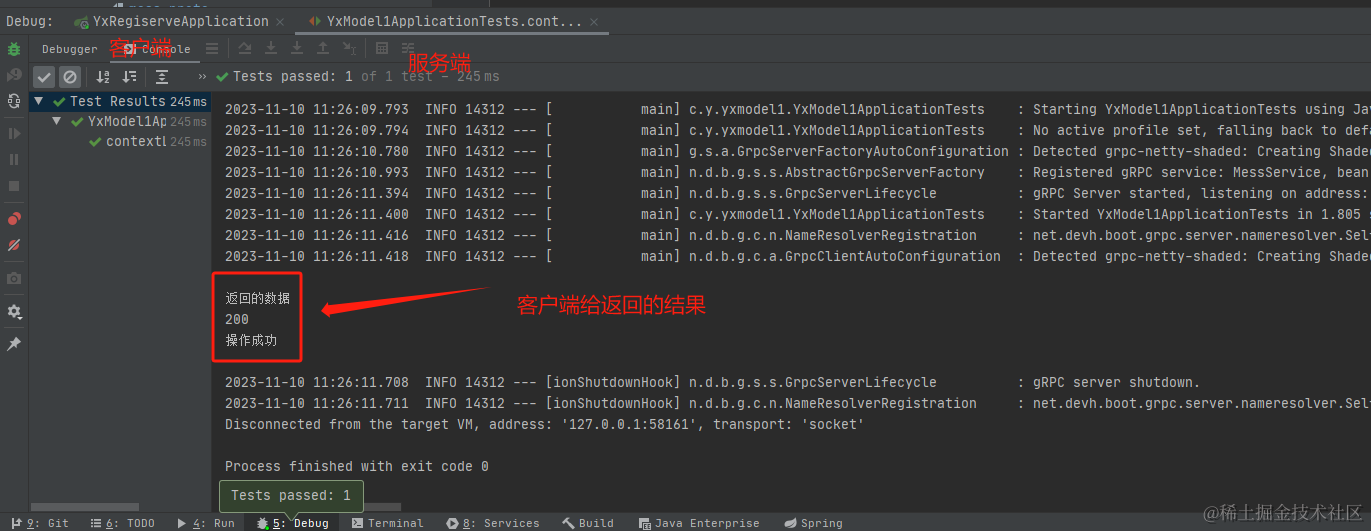The height and width of the screenshot is (531, 1371).
Task: Collapse the YxModel1Ap test class node
Action: click(58, 122)
